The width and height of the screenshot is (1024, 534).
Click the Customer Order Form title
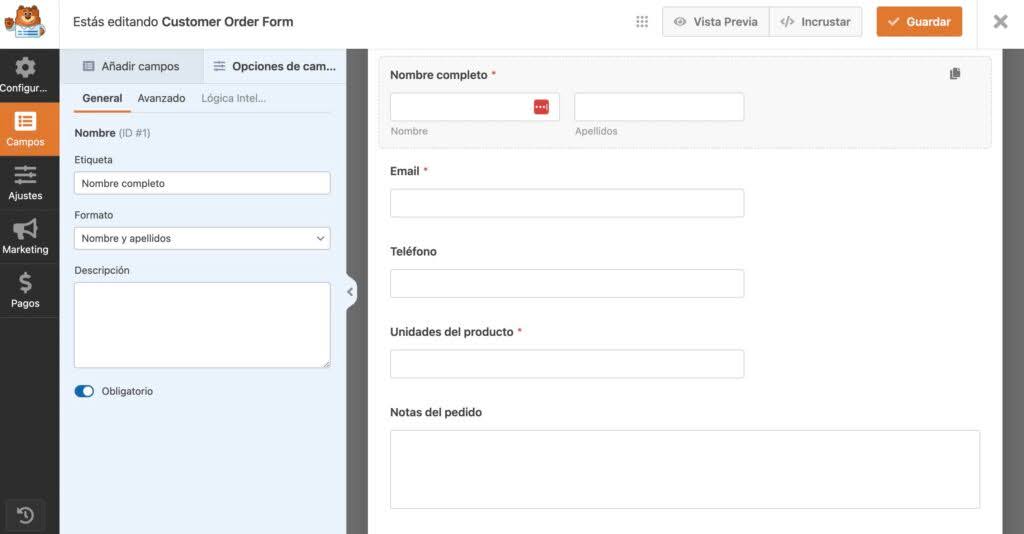(227, 22)
